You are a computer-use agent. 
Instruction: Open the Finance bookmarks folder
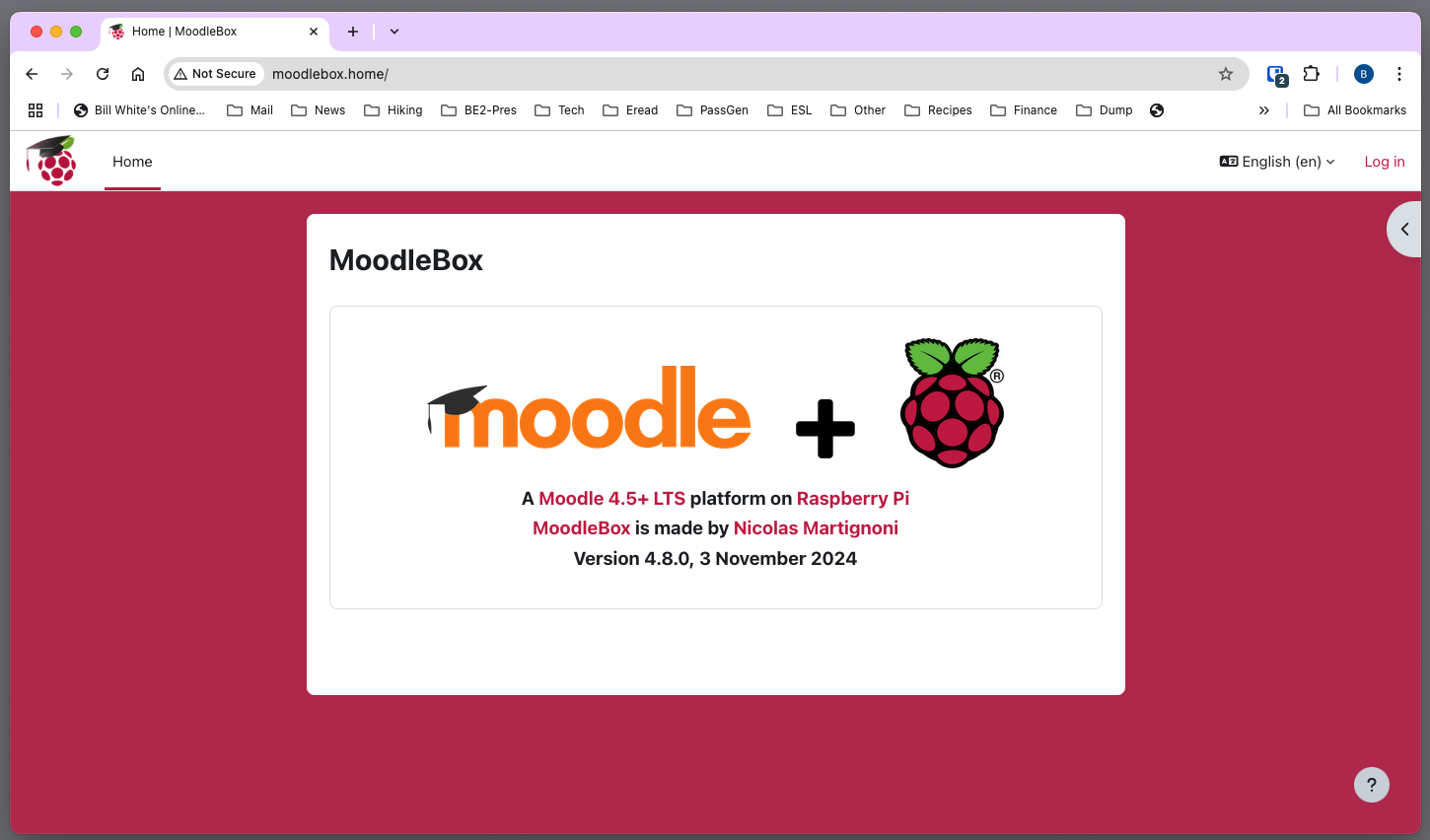coord(1024,110)
